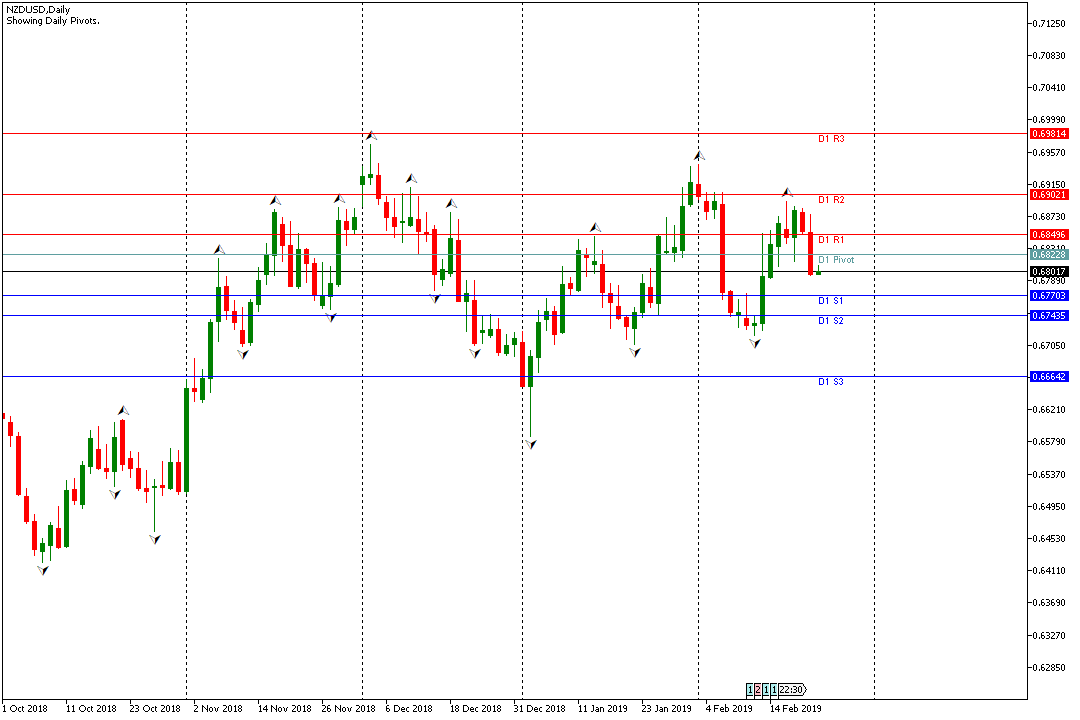Screen dimensions: 1080x720
Task: Click the "14 Feb 2019" date label
Action: tap(796, 708)
